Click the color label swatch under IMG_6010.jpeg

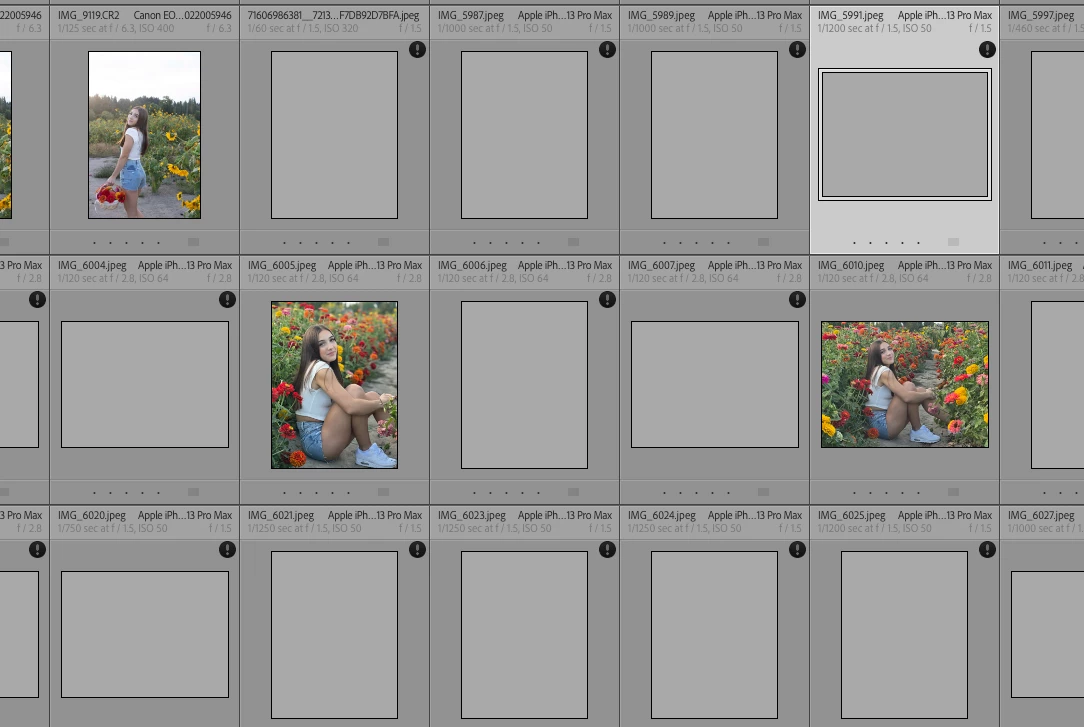pyautogui.click(x=954, y=492)
